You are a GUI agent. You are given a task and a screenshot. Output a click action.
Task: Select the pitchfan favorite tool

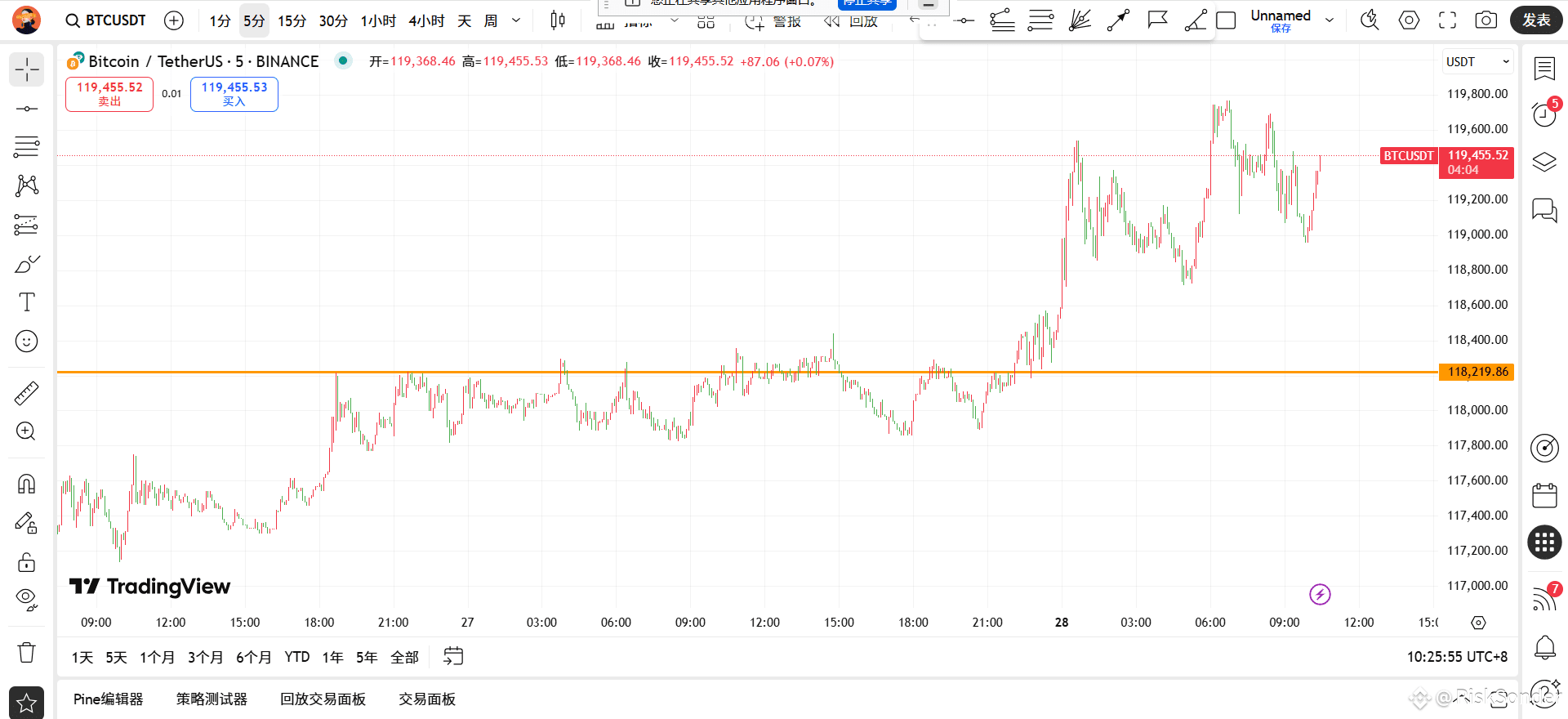(x=1080, y=20)
